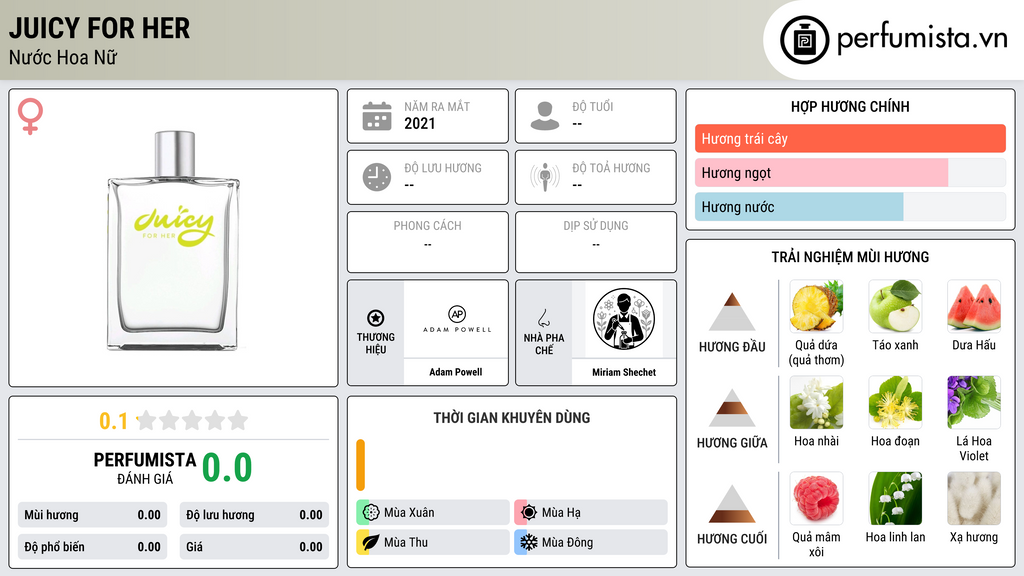Viewport: 1024px width, 576px height.
Task: Click the Phong cách info box
Action: tap(428, 242)
